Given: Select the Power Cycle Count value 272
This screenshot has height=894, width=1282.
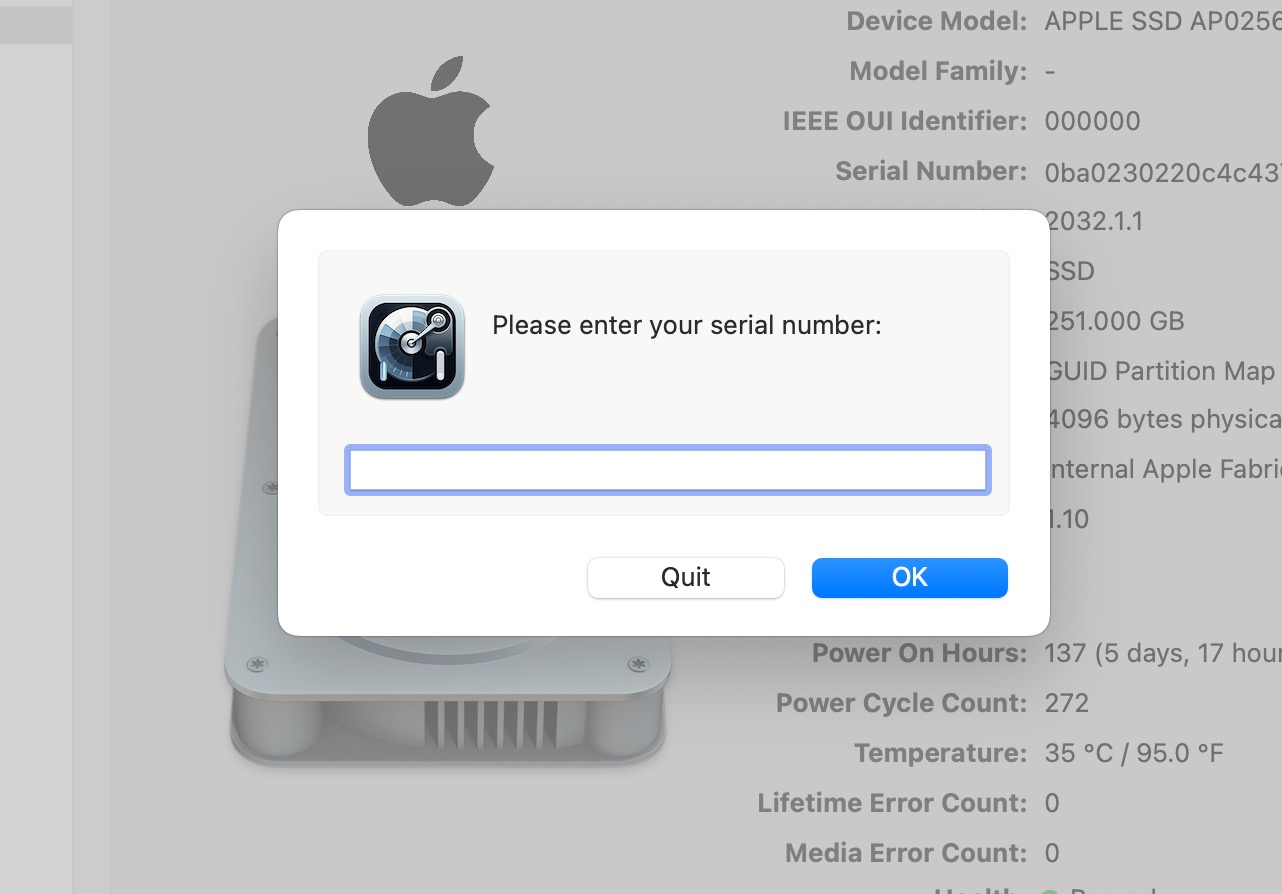Looking at the screenshot, I should (x=1066, y=703).
